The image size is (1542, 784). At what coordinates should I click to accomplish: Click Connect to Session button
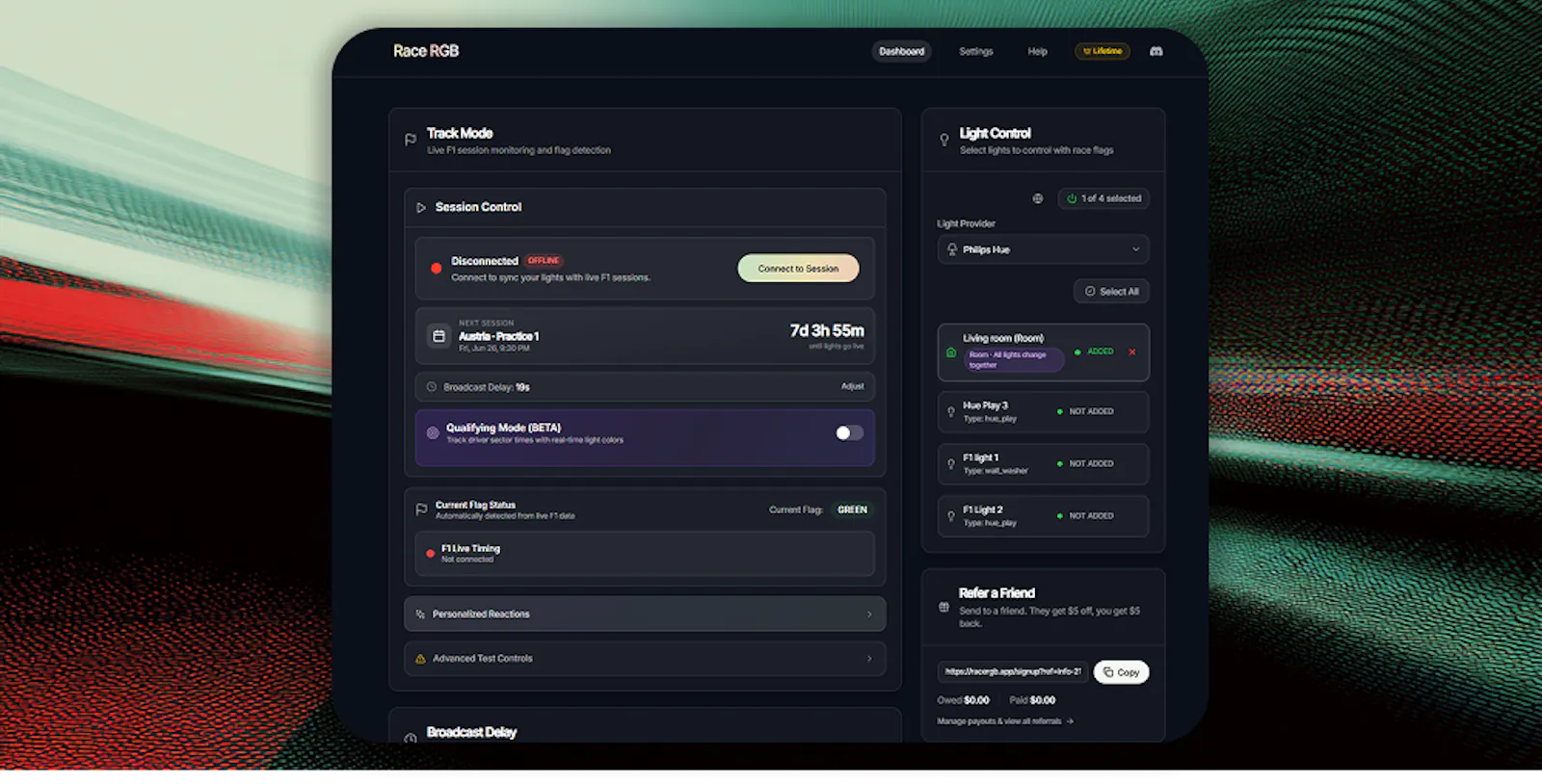coord(798,269)
